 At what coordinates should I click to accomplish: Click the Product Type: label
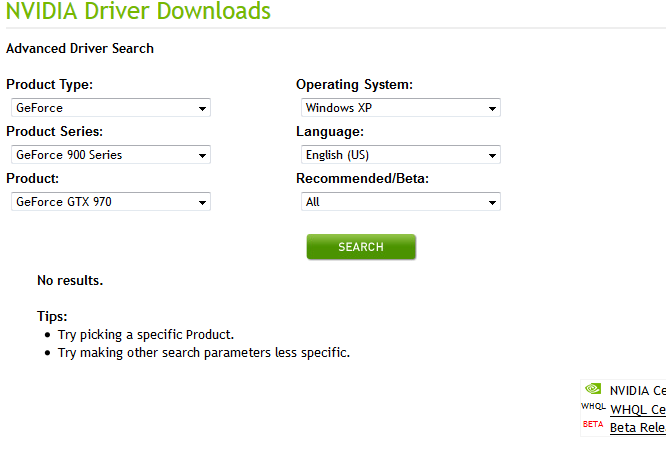pos(49,85)
